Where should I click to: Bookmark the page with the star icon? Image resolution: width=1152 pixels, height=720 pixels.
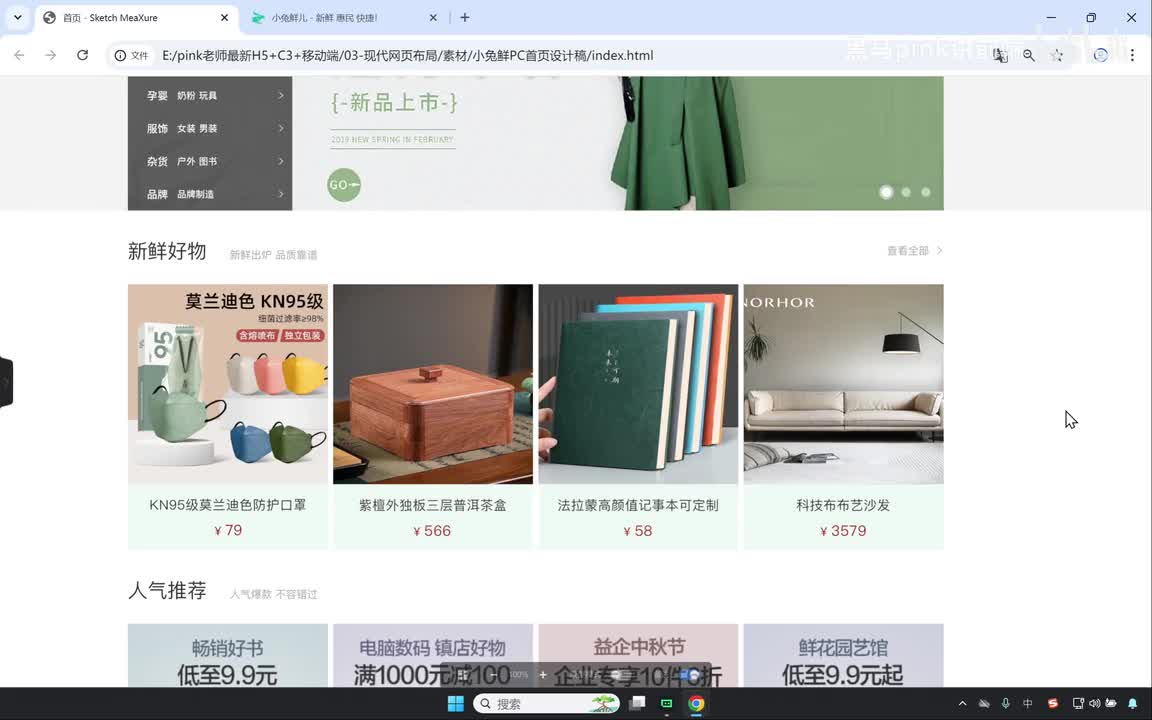click(1056, 55)
